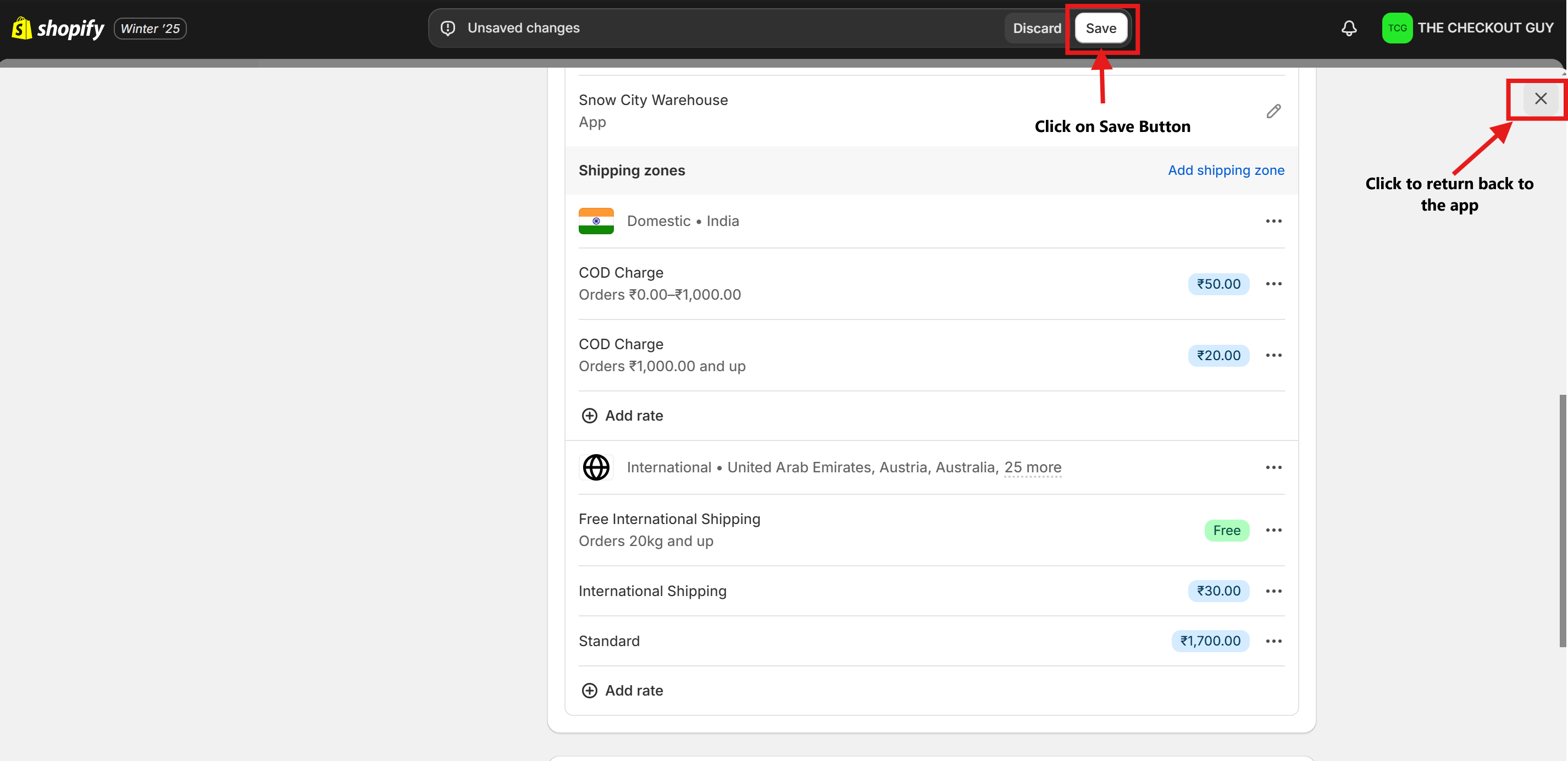Click the International globe icon
Screen dimensions: 1568x761
[x=595, y=467]
